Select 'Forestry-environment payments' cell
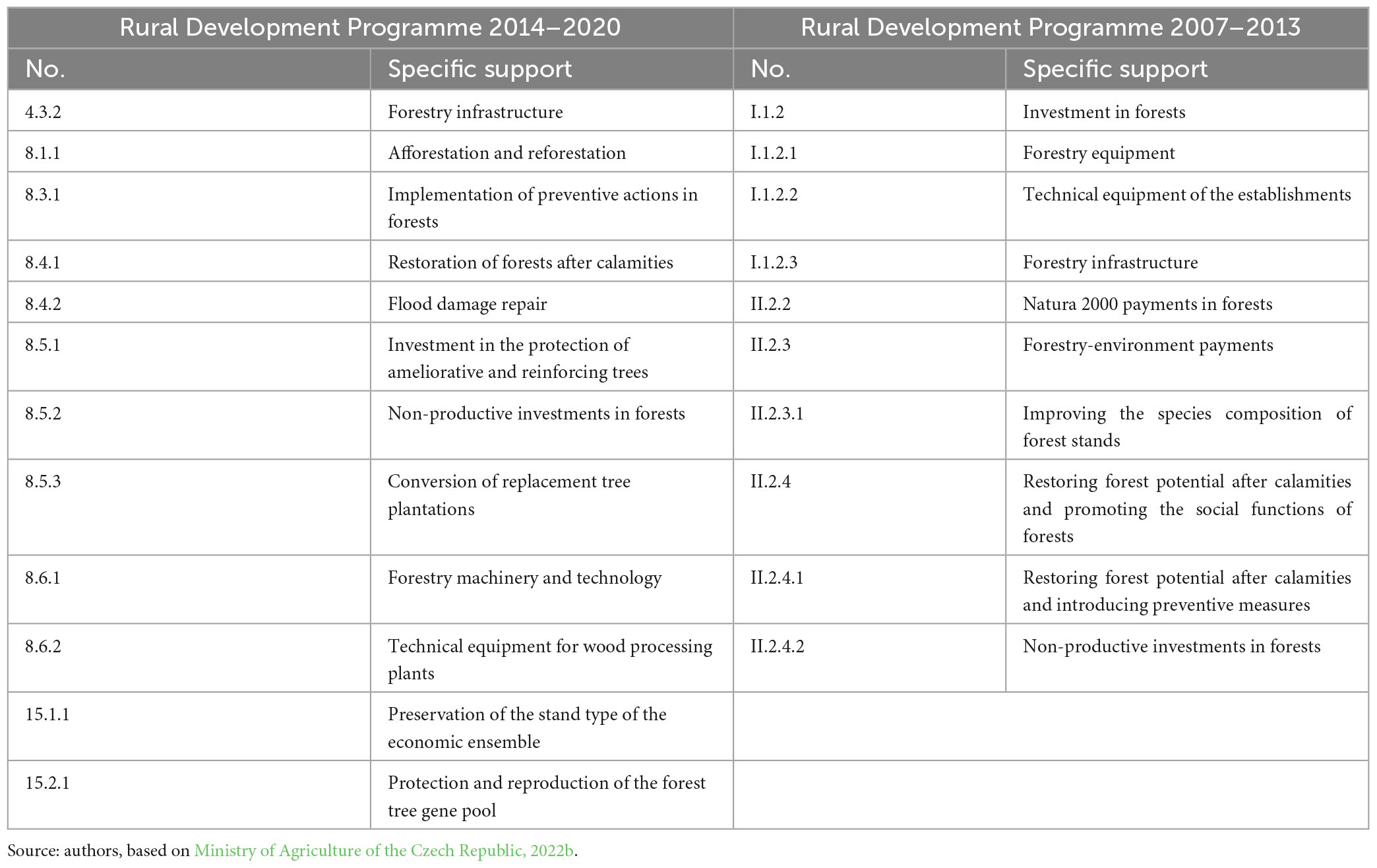1377x868 pixels. 1187,357
